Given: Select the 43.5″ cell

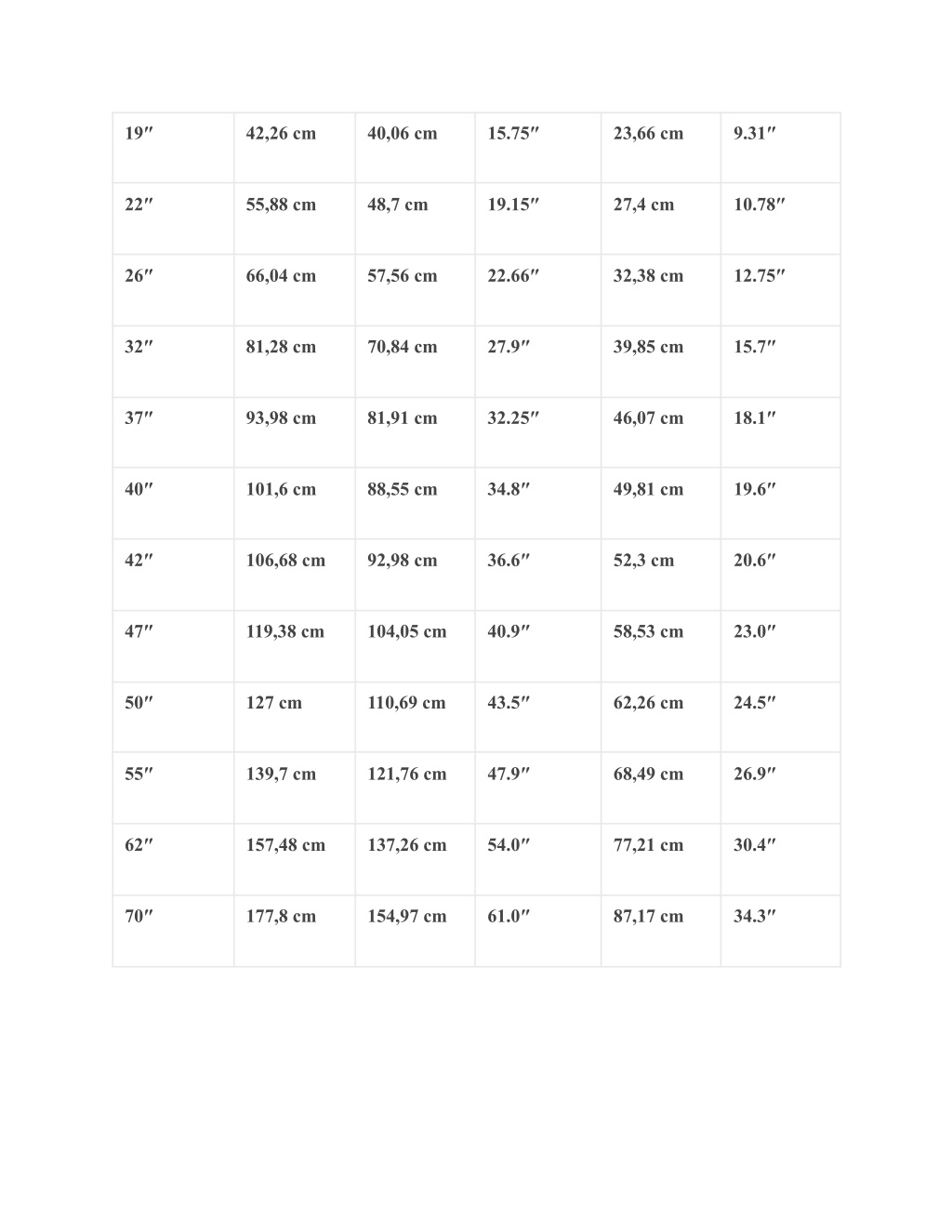Looking at the screenshot, I should coord(537,717).
